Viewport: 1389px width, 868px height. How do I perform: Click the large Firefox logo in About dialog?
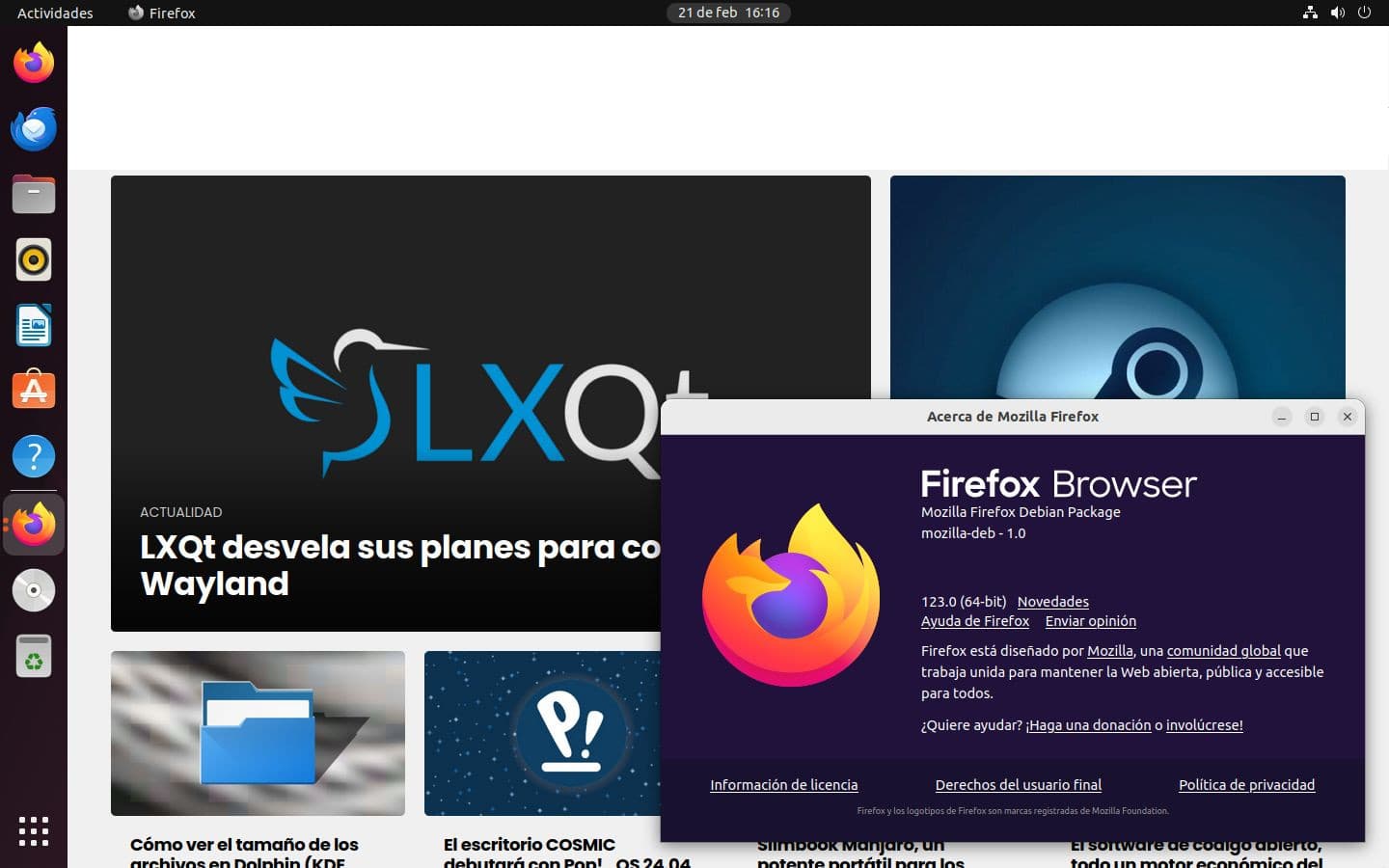[791, 595]
